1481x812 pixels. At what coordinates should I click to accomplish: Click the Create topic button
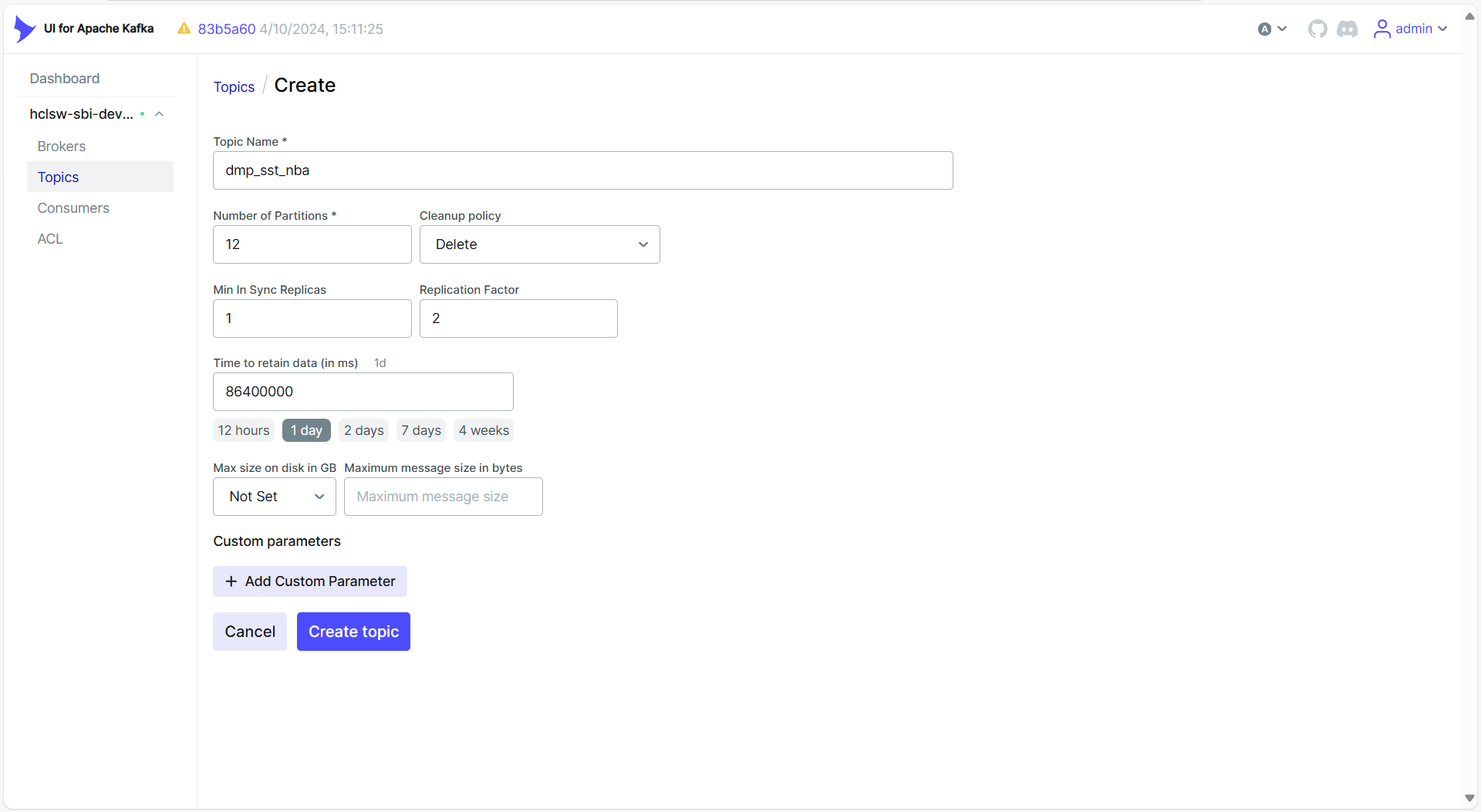pyautogui.click(x=353, y=632)
